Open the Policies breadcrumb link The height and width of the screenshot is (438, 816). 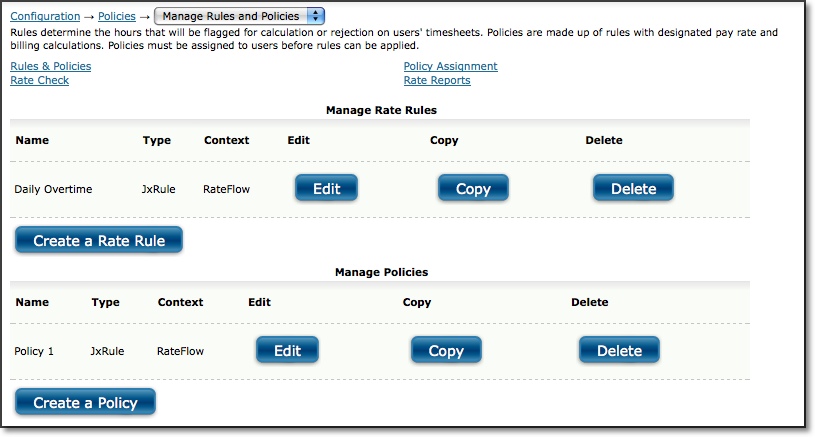click(117, 16)
